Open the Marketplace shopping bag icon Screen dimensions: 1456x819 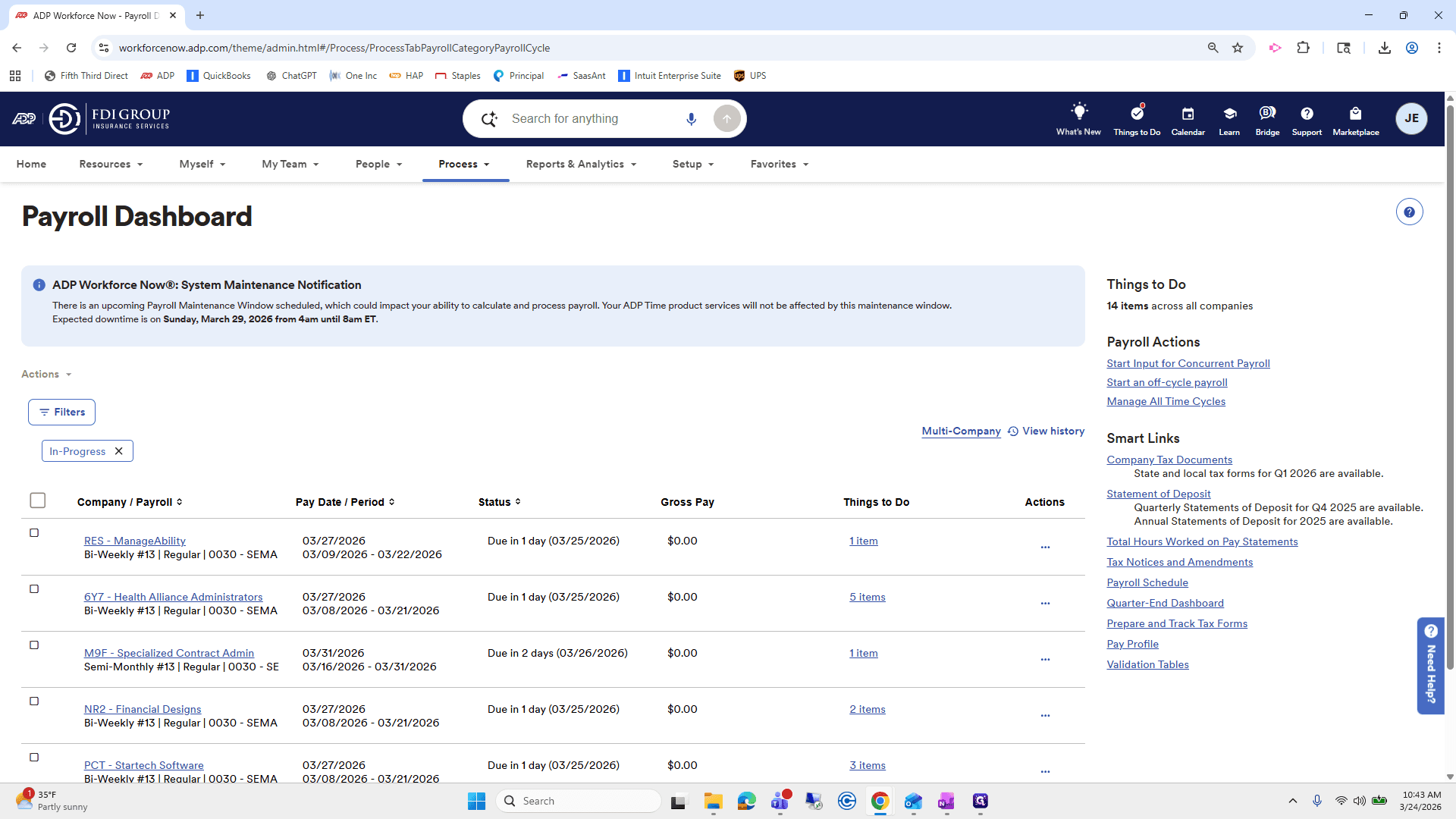pos(1355,114)
